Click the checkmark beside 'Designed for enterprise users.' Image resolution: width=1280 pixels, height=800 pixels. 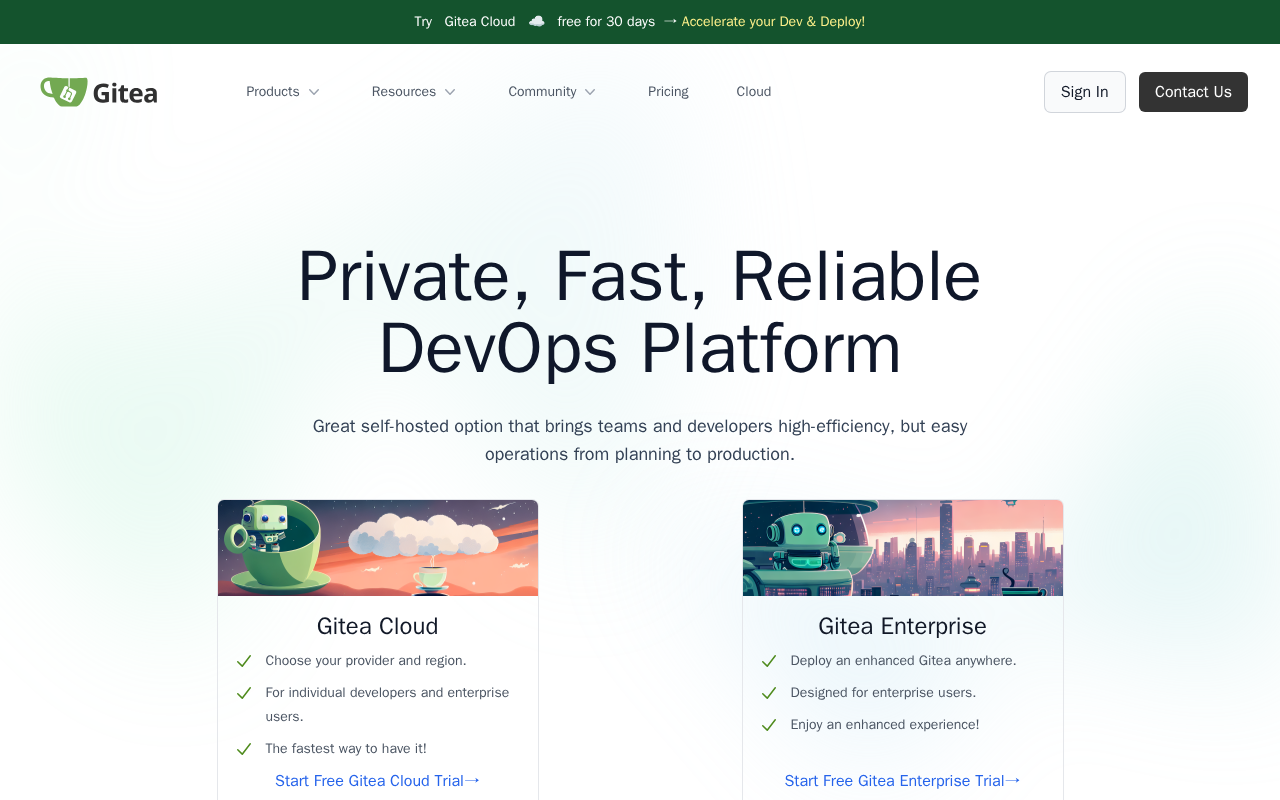(769, 693)
